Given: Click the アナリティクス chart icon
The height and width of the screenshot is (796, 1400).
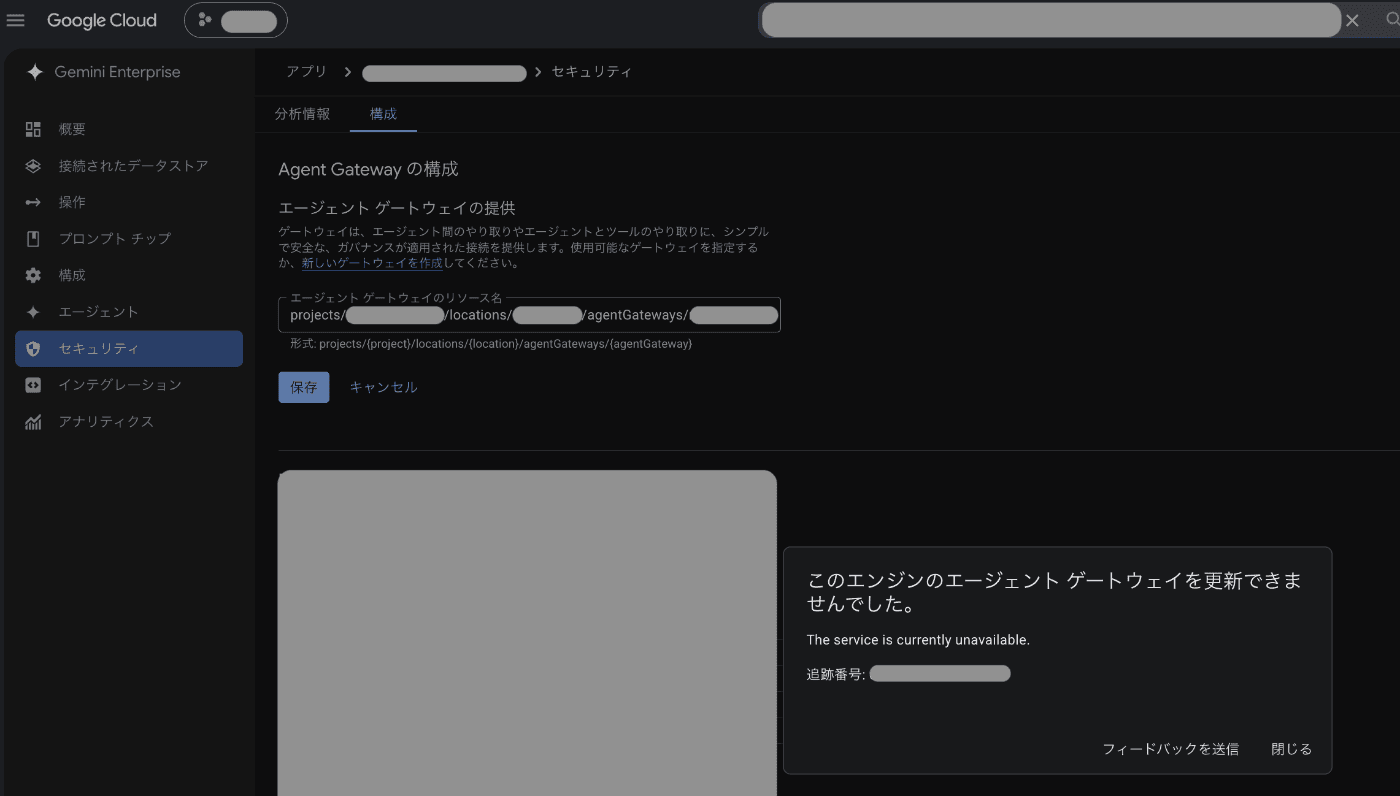Looking at the screenshot, I should click(33, 422).
